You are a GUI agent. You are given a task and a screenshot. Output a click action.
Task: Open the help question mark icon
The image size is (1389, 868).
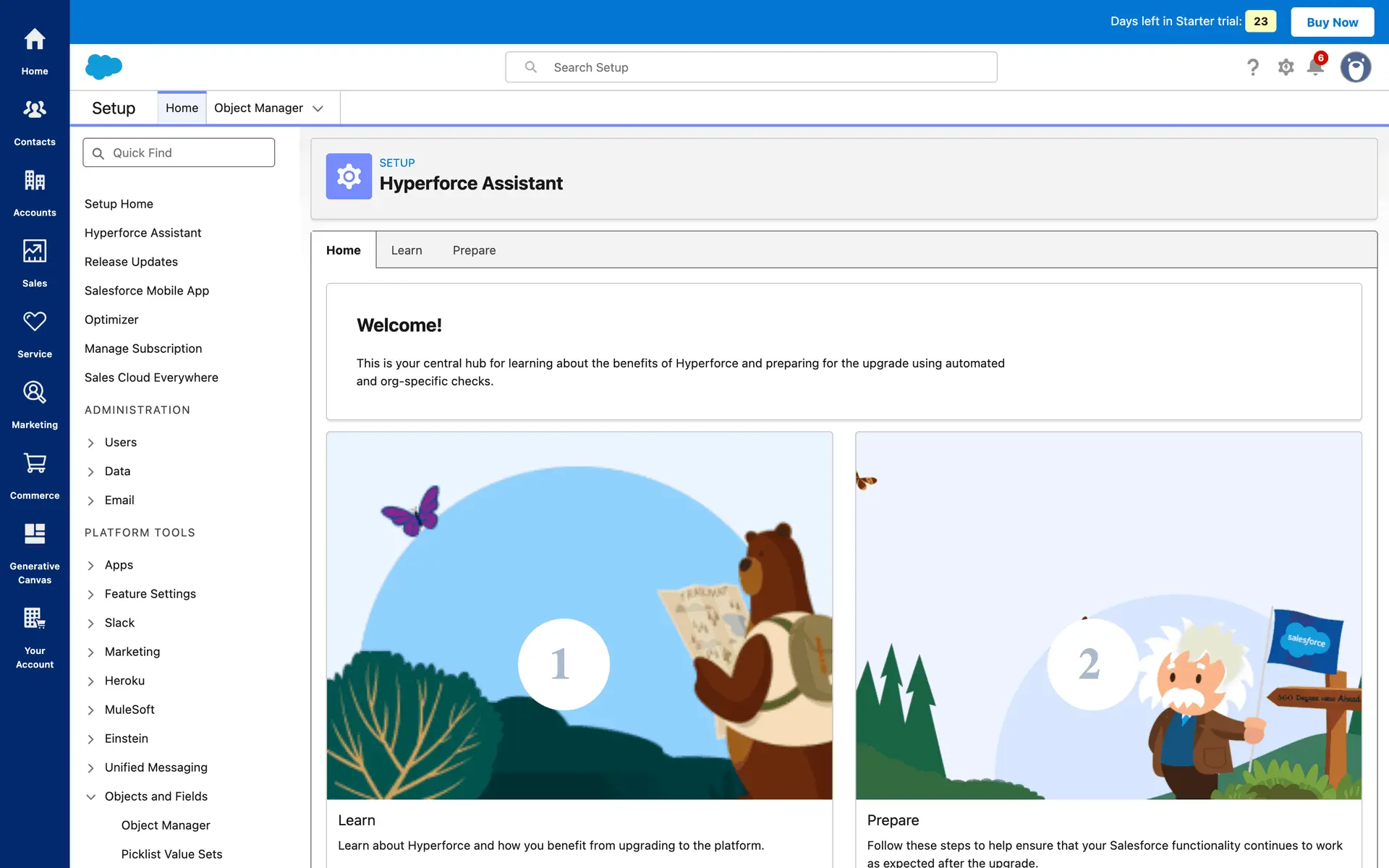click(1253, 67)
